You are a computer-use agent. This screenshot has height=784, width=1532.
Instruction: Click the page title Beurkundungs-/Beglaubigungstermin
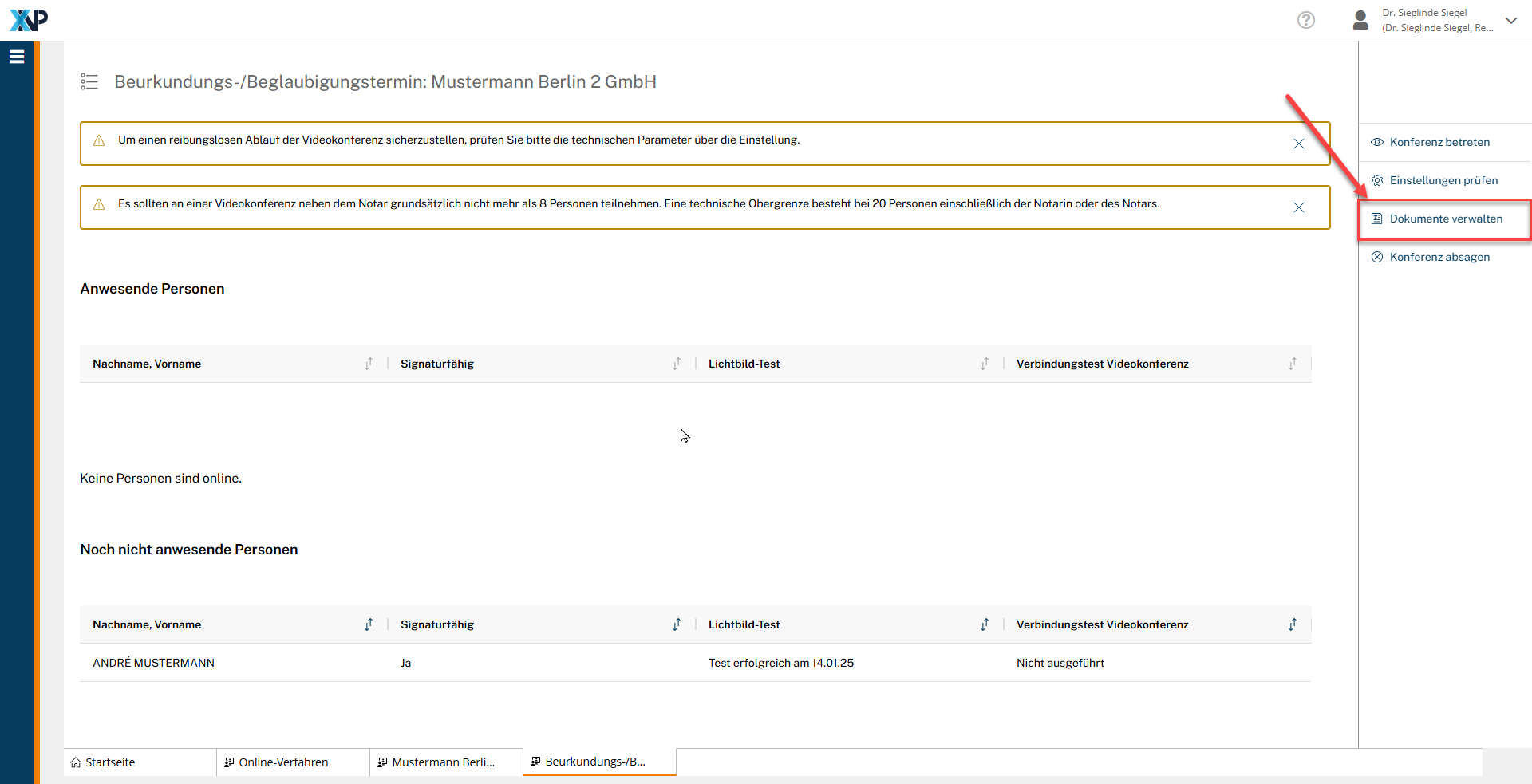tap(385, 81)
